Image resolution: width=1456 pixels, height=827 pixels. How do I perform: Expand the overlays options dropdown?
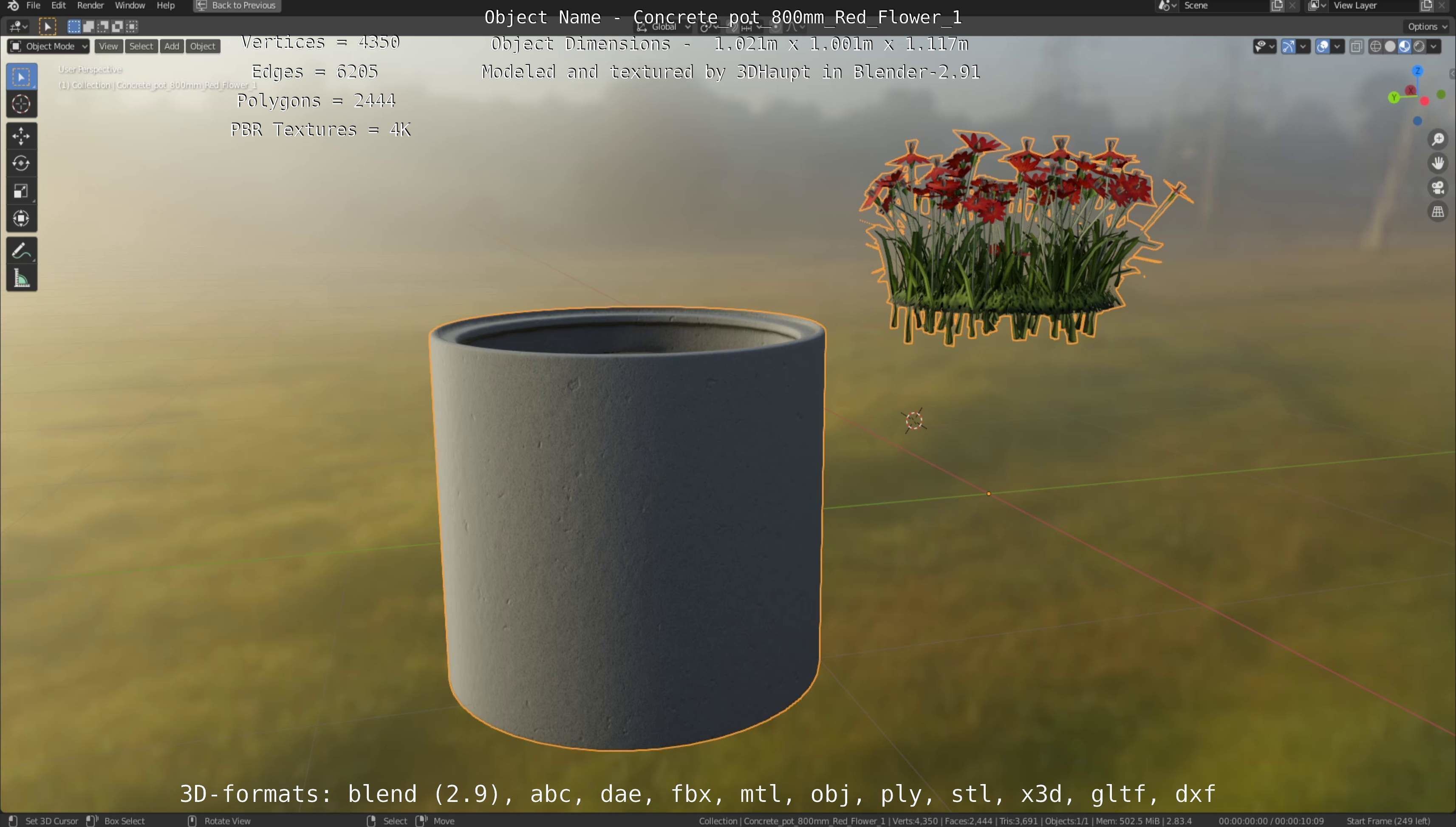tap(1337, 47)
